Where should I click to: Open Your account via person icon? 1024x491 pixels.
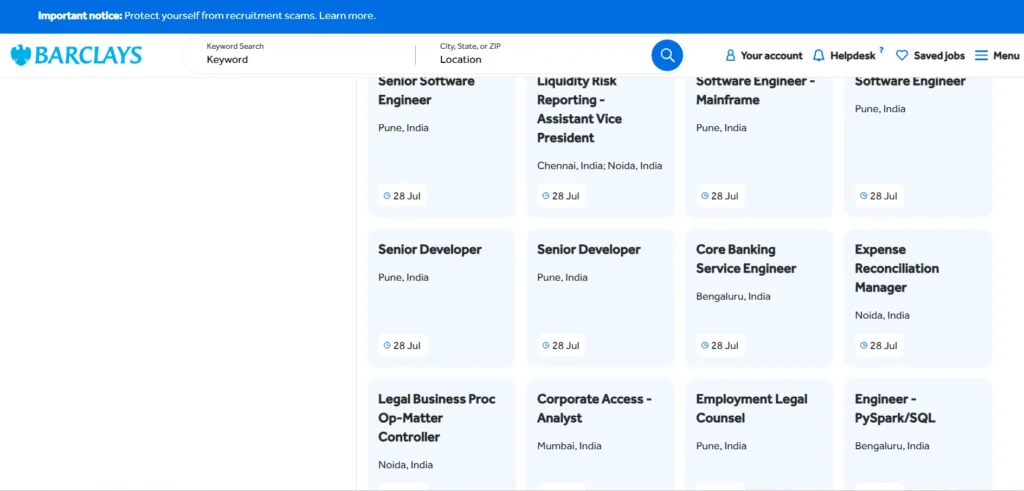(730, 55)
